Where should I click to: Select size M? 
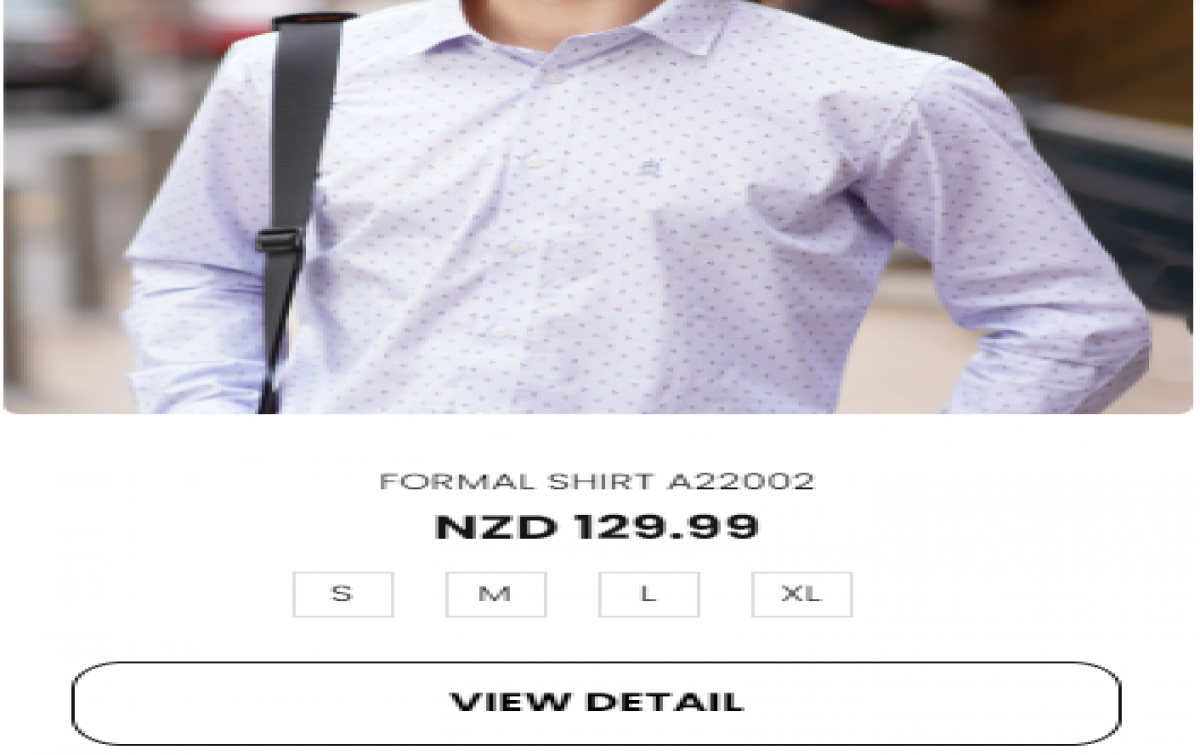click(x=496, y=594)
